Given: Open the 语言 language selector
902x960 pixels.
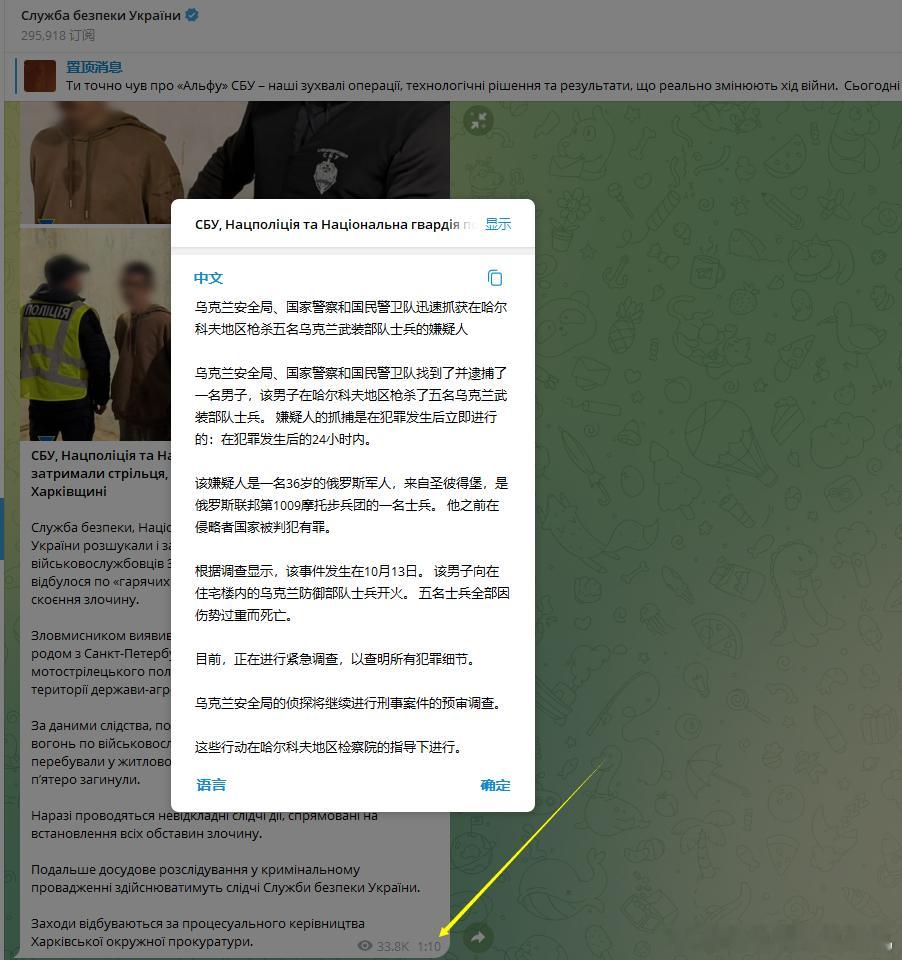Looking at the screenshot, I should point(211,785).
